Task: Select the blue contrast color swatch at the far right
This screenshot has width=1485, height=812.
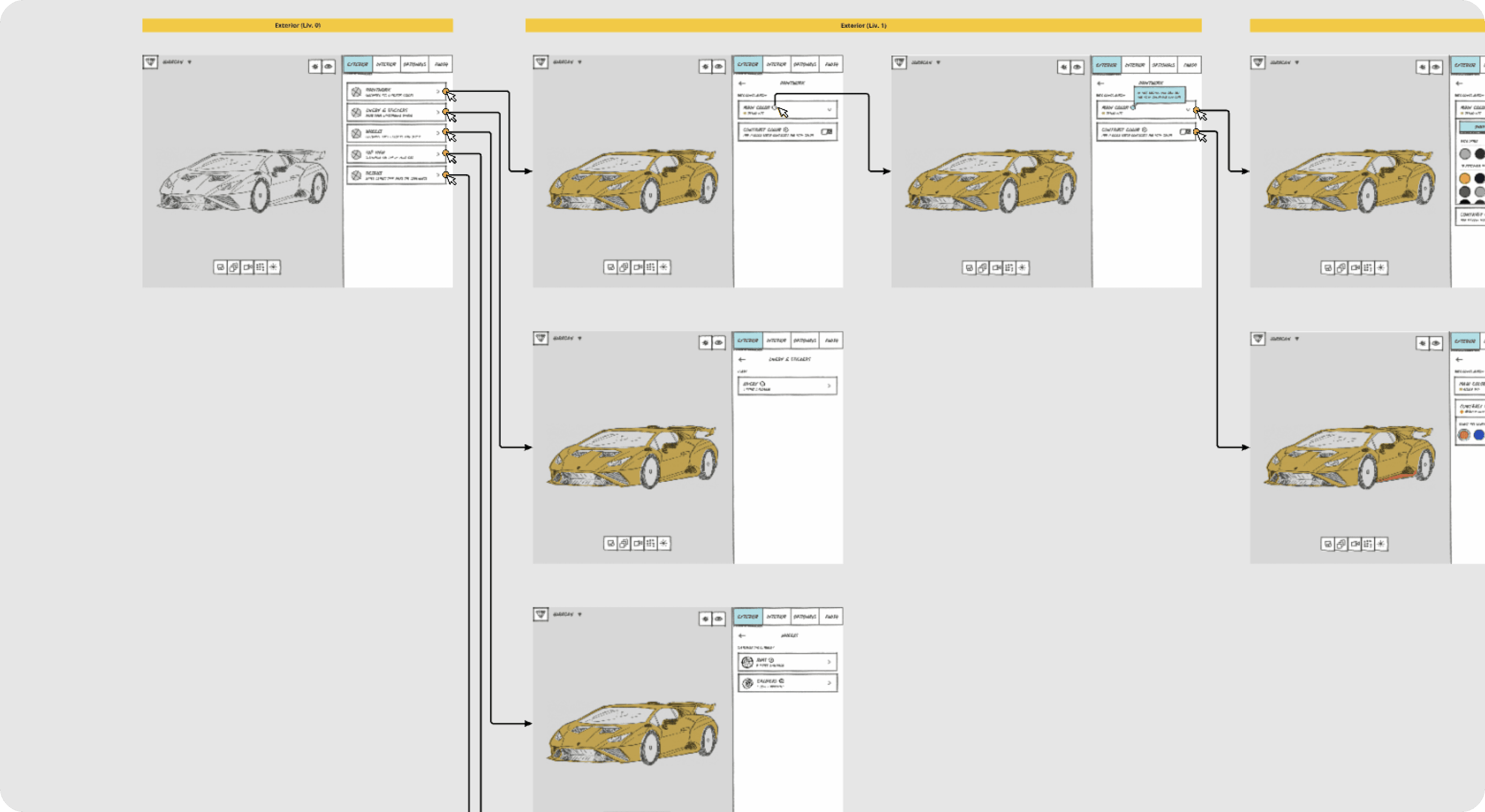Action: (x=1478, y=435)
